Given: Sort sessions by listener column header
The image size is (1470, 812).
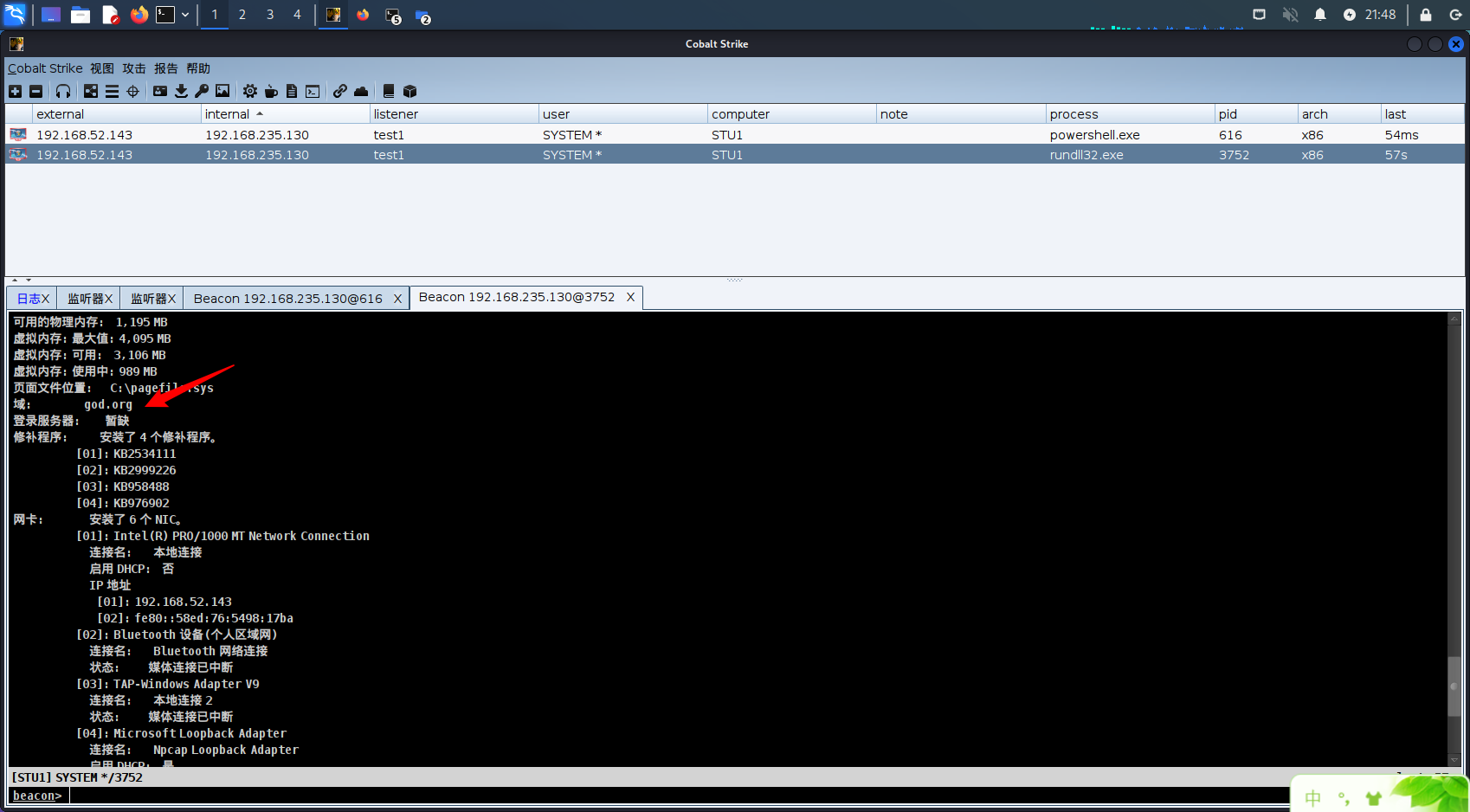Looking at the screenshot, I should [454, 114].
